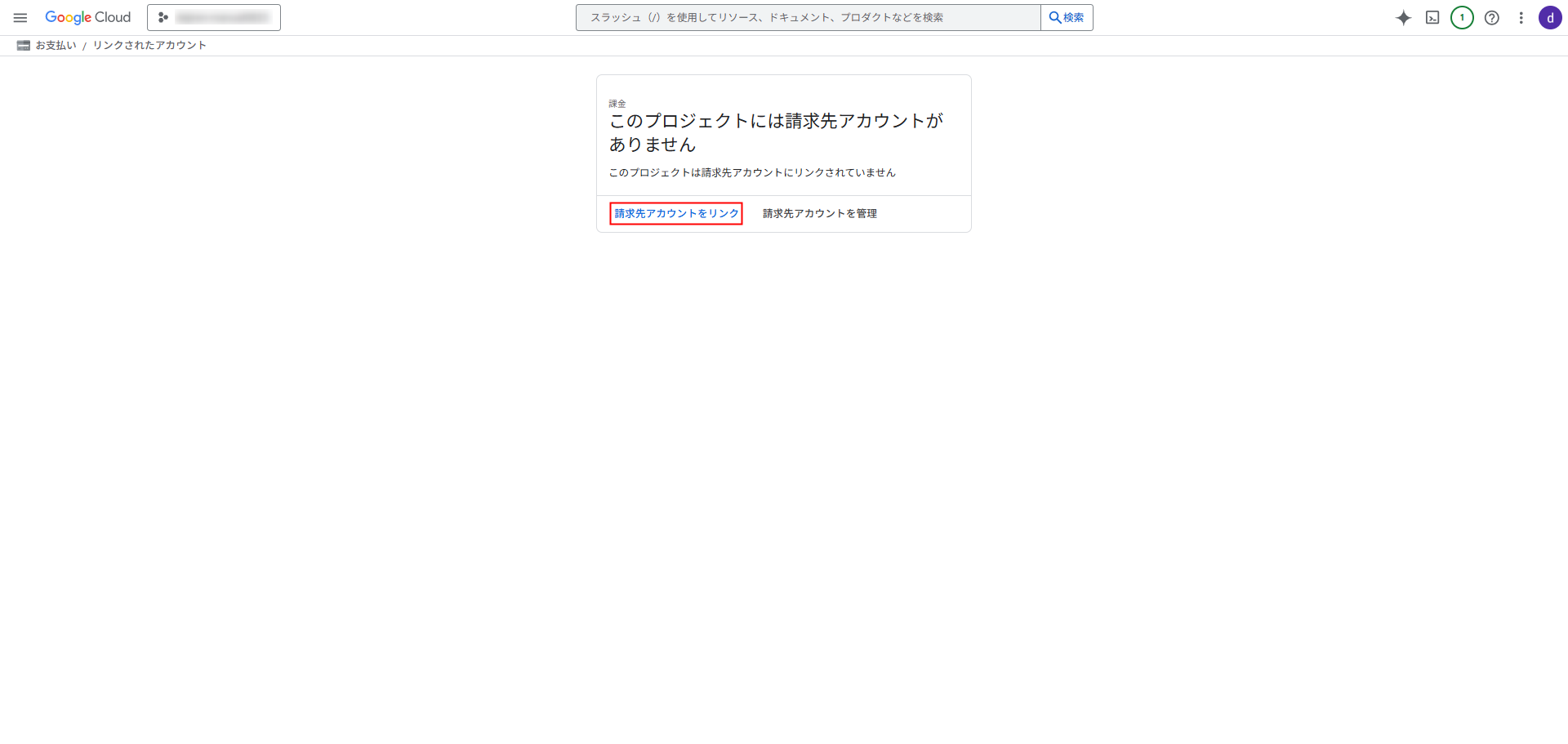
Task: Go to お支払い breadcrumb
Action: point(56,46)
